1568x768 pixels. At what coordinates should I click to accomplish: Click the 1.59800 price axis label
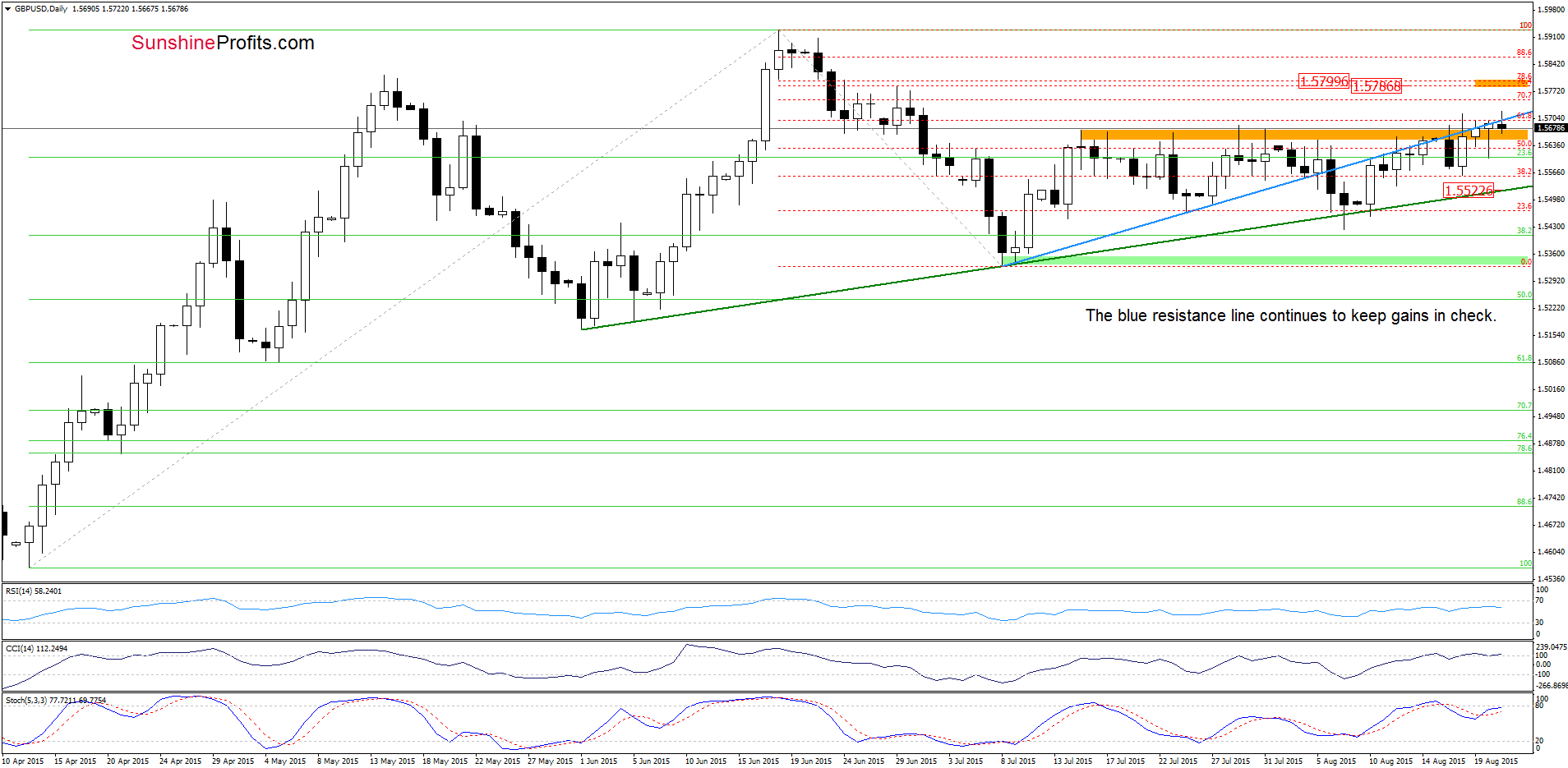1552,10
